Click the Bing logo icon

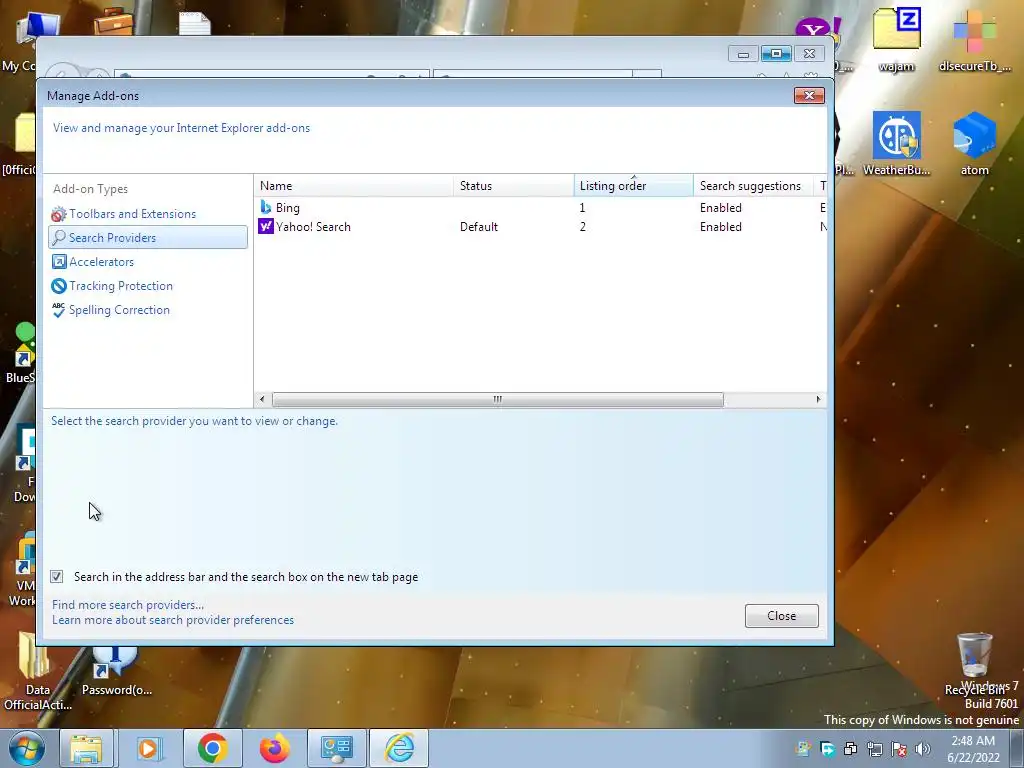pyautogui.click(x=266, y=208)
